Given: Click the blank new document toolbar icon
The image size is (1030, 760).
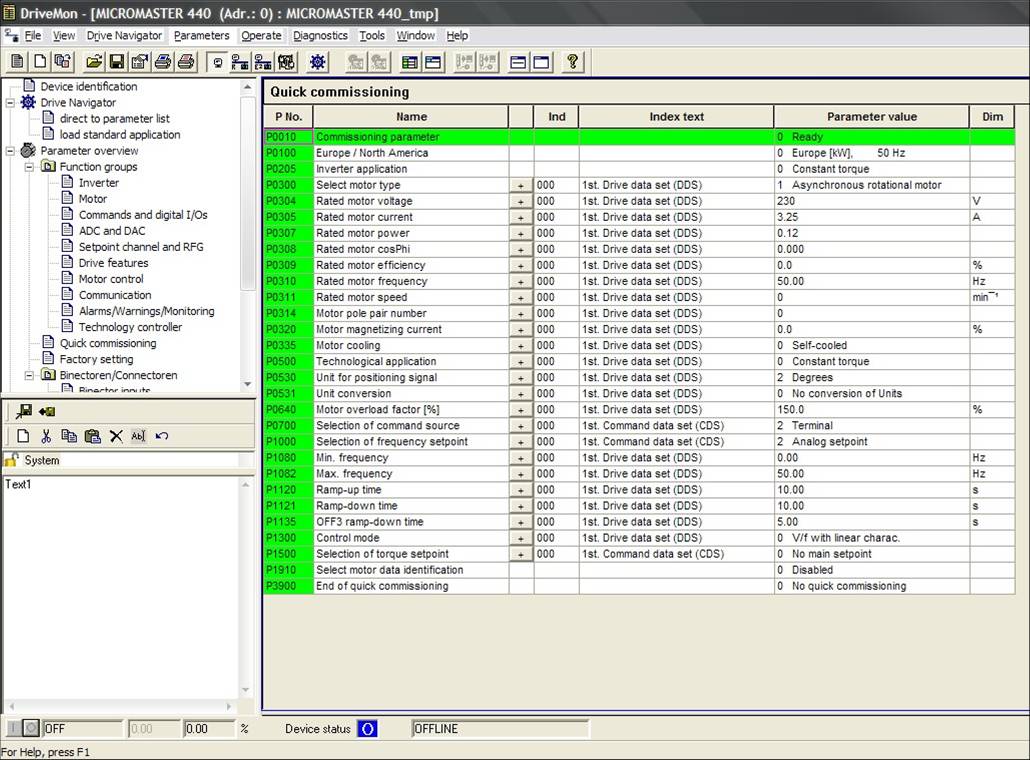Looking at the screenshot, I should click(40, 62).
